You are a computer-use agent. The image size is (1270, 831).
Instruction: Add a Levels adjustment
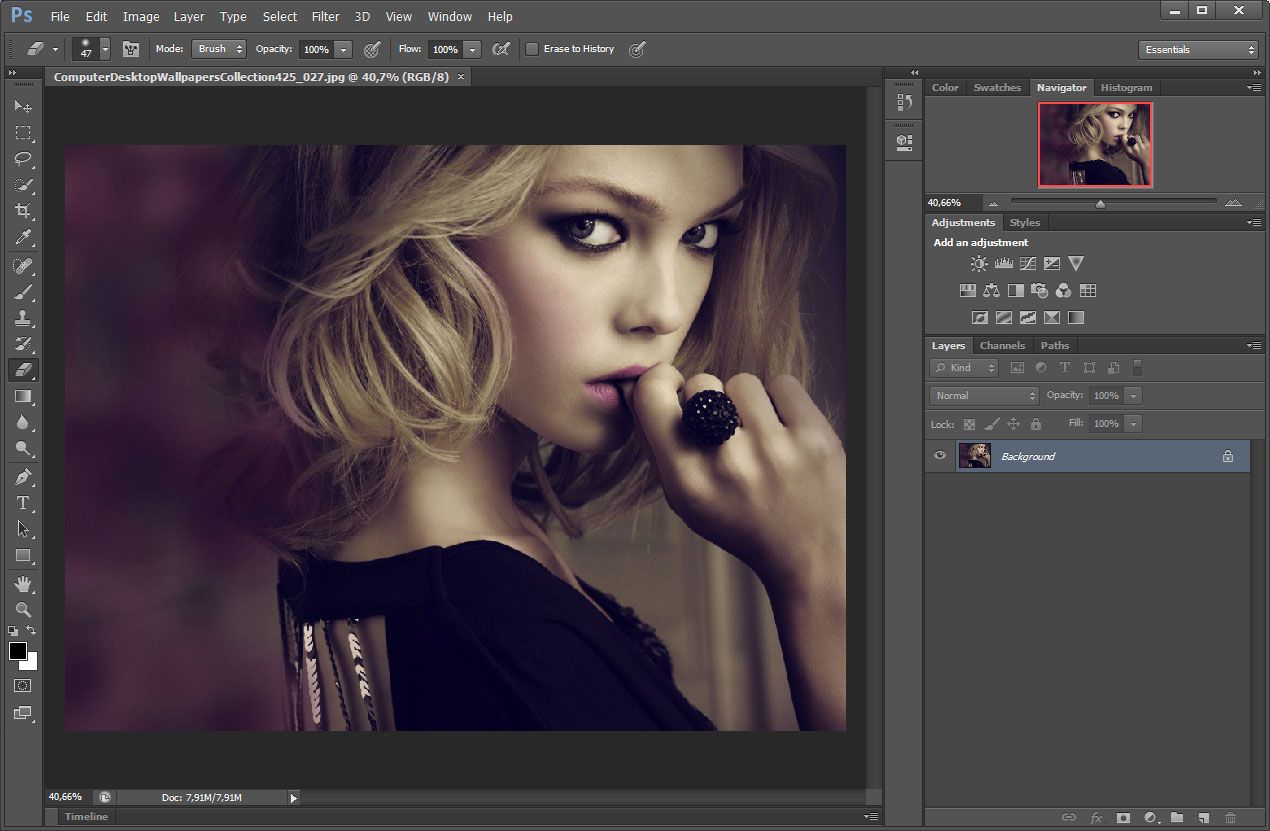(1004, 264)
